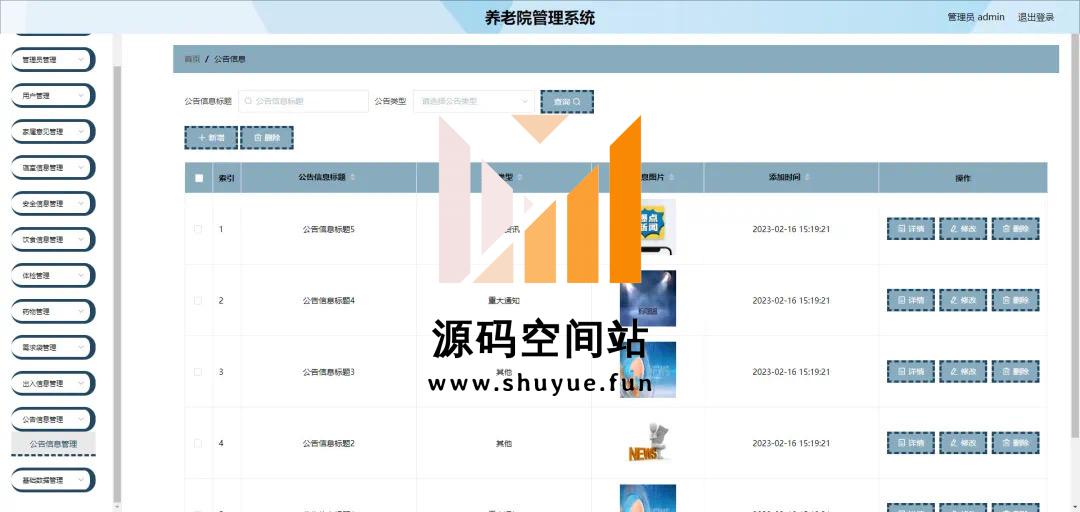The width and height of the screenshot is (1080, 512).
Task: Expand the 药物管理 sidebar menu
Action: pyautogui.click(x=53, y=311)
